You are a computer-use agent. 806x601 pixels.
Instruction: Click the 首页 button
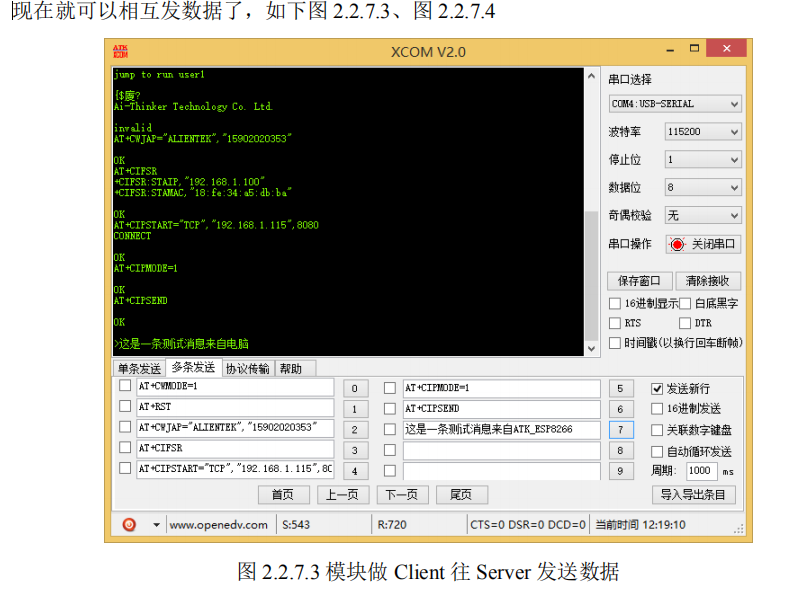pos(283,495)
